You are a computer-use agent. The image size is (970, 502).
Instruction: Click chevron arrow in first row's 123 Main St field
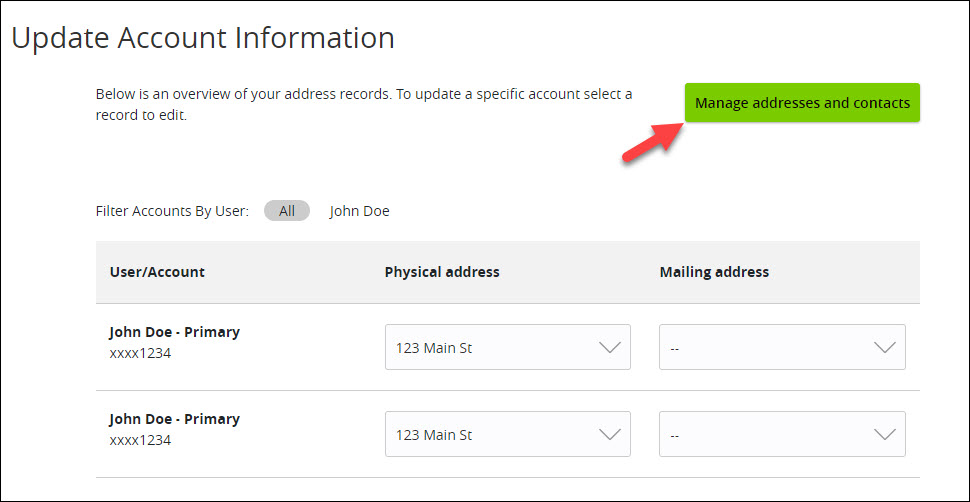(x=610, y=348)
